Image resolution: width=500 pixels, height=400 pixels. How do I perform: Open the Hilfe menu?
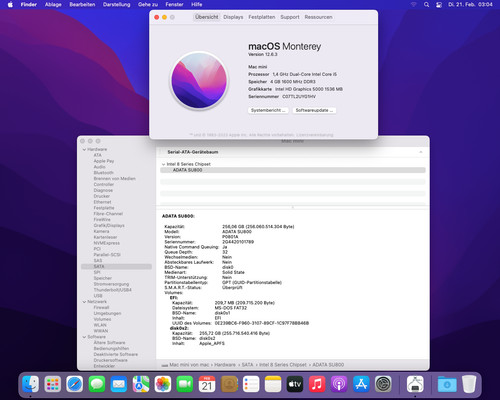(197, 4)
